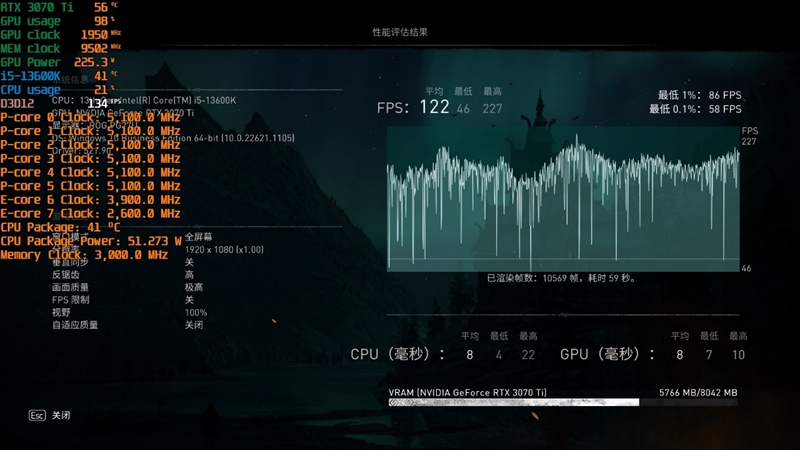Click the CPU Package: 41 °C overlay line

click(60, 228)
